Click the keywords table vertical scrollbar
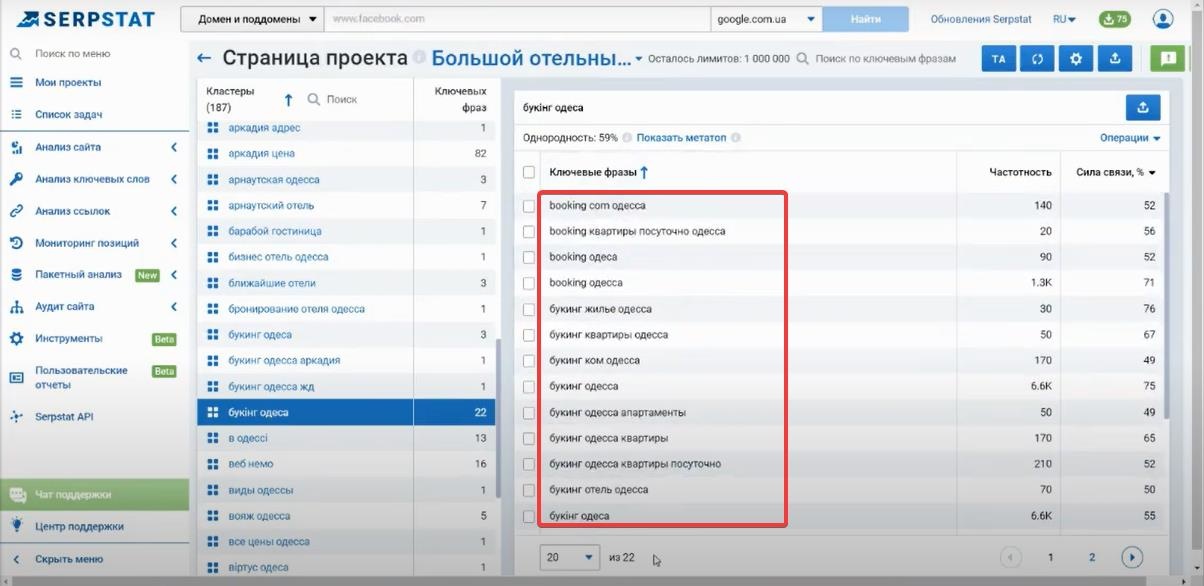The image size is (1204, 586). 1165,305
